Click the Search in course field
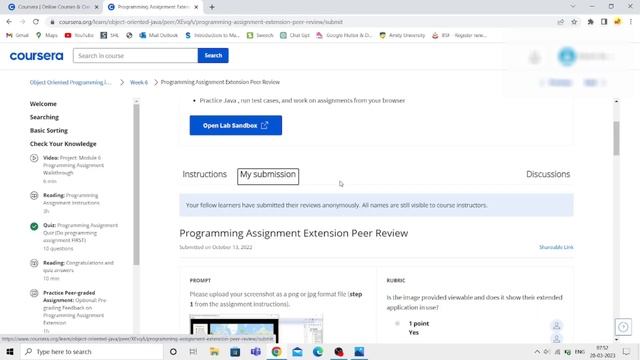The height and width of the screenshot is (360, 640). tap(136, 56)
